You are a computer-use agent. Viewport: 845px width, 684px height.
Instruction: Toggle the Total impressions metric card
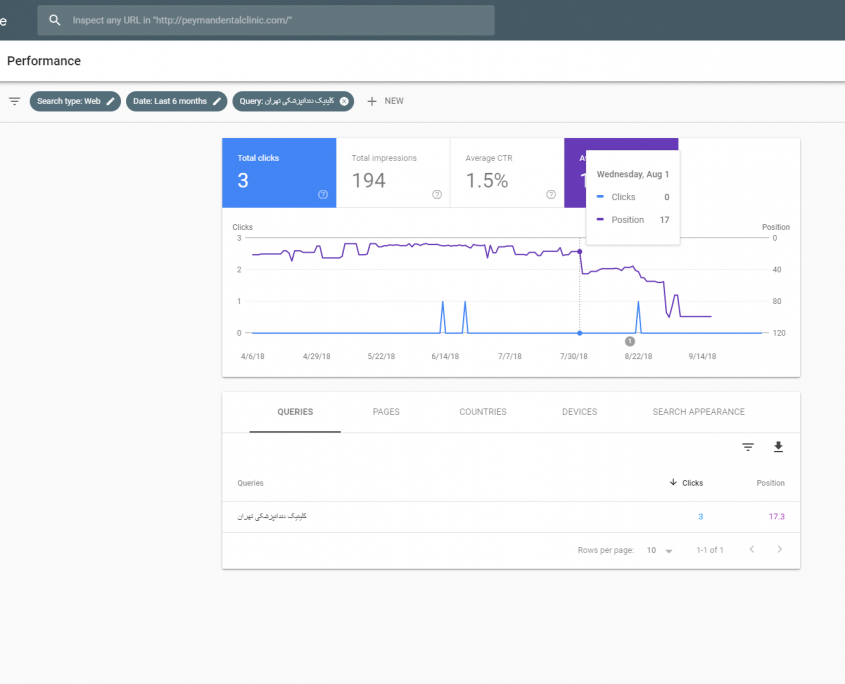coord(392,173)
